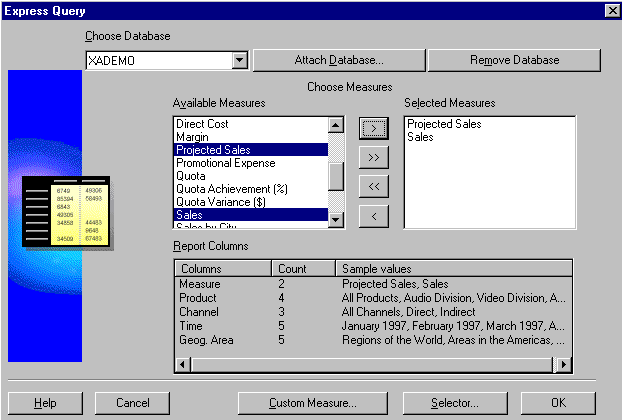
Task: Click the double left arrow remove-all button
Action: click(373, 186)
